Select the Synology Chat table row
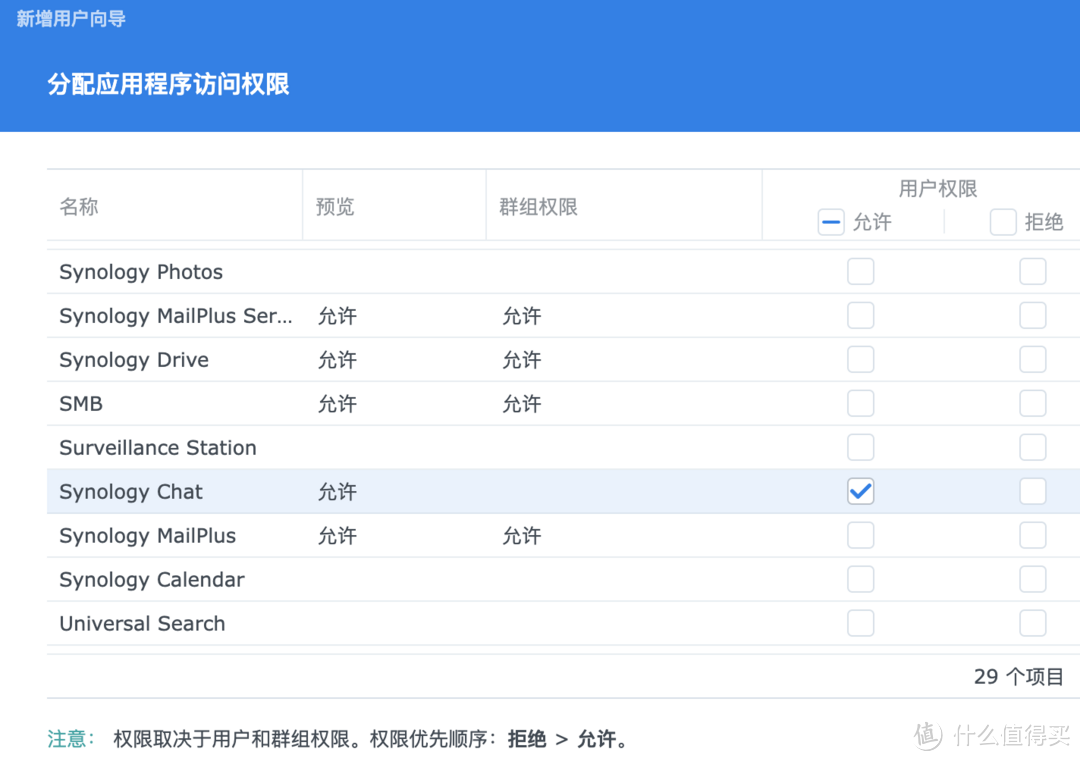 click(x=400, y=491)
